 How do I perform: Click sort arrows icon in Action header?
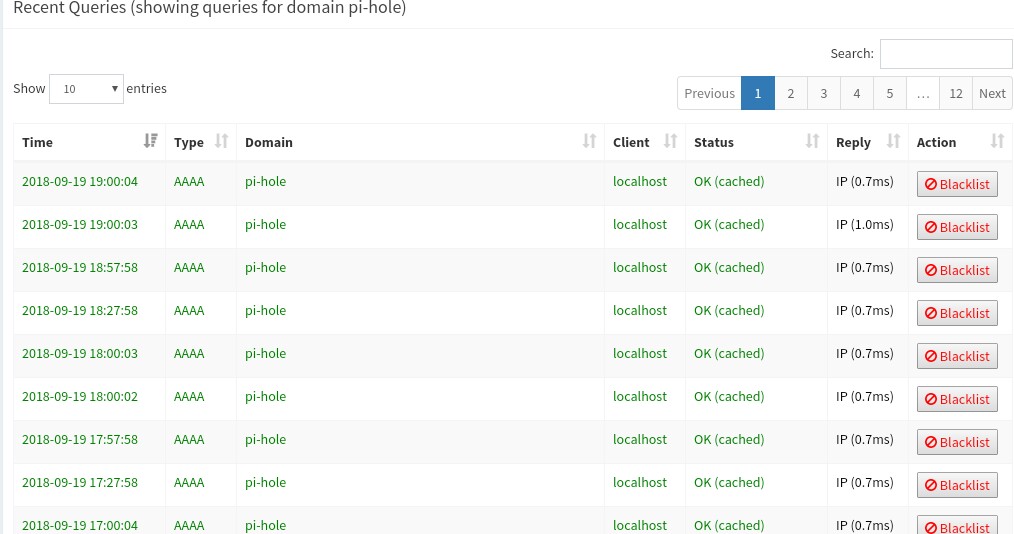[x=997, y=142]
